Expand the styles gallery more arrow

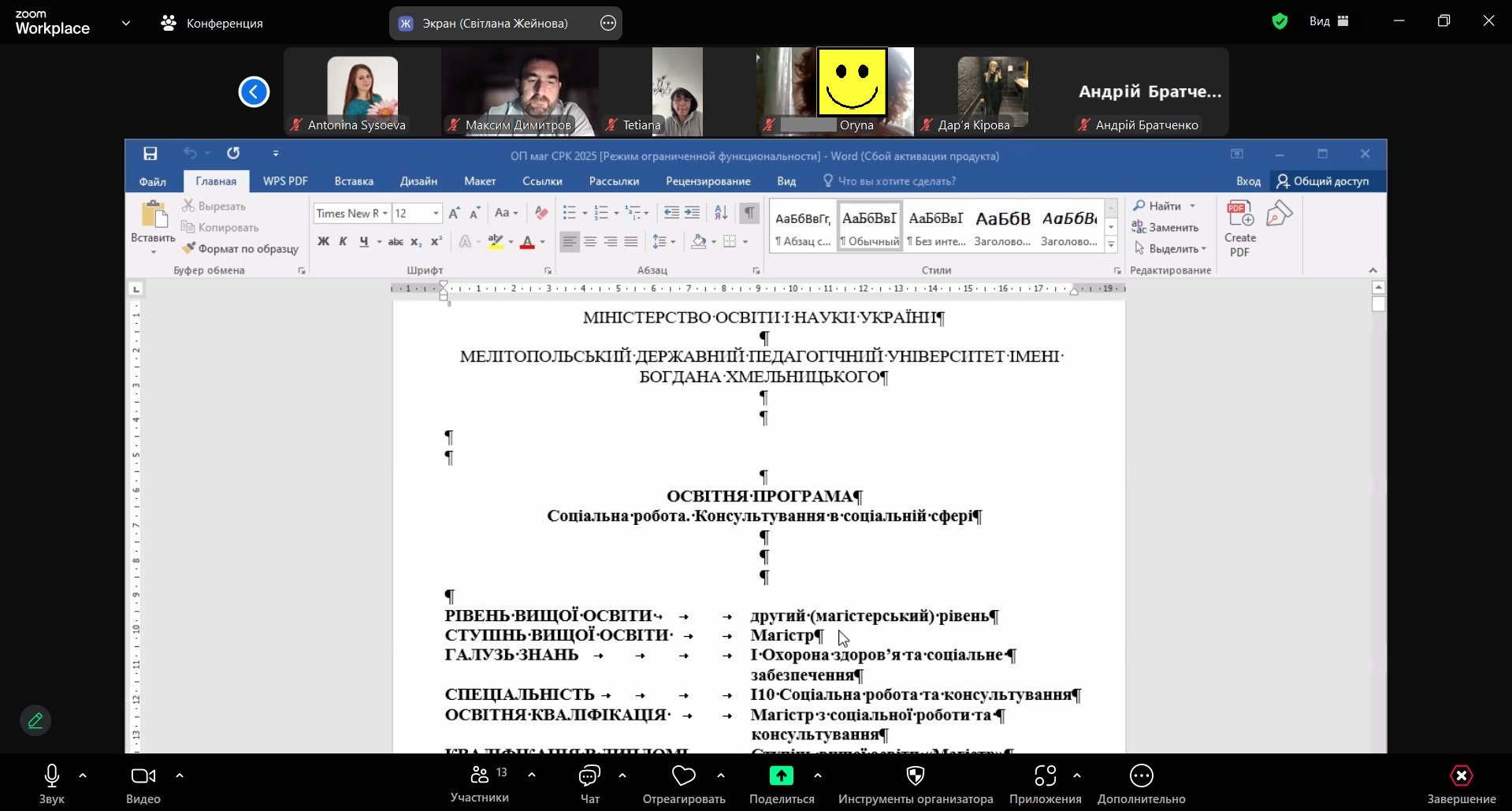(1111, 245)
